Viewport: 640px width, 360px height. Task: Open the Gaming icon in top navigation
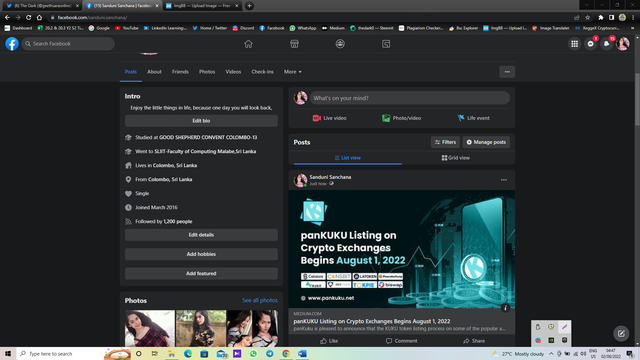click(386, 44)
